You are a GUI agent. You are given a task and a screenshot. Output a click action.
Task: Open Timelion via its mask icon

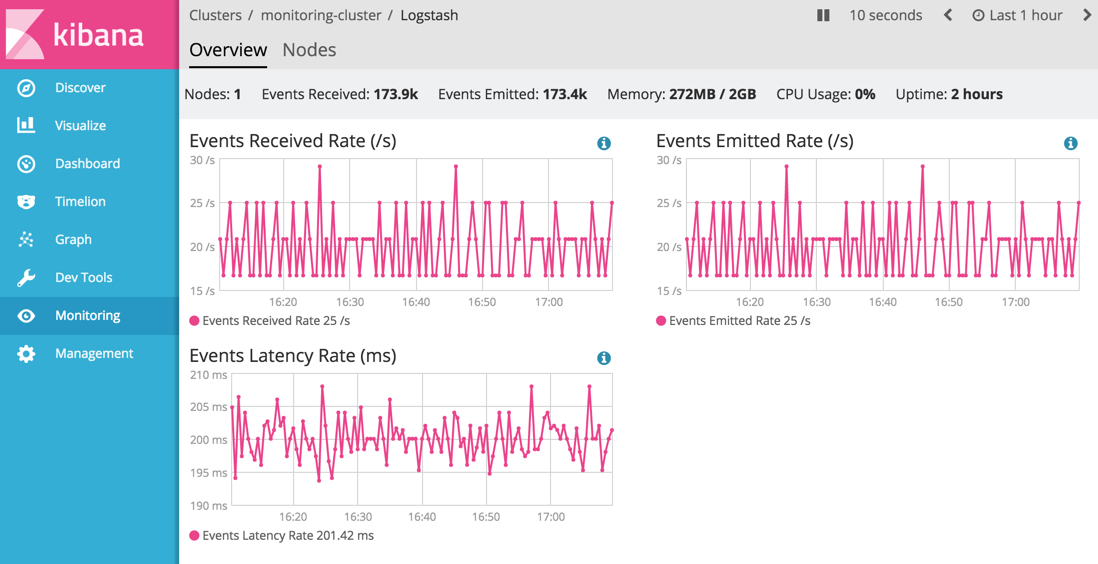coord(26,201)
